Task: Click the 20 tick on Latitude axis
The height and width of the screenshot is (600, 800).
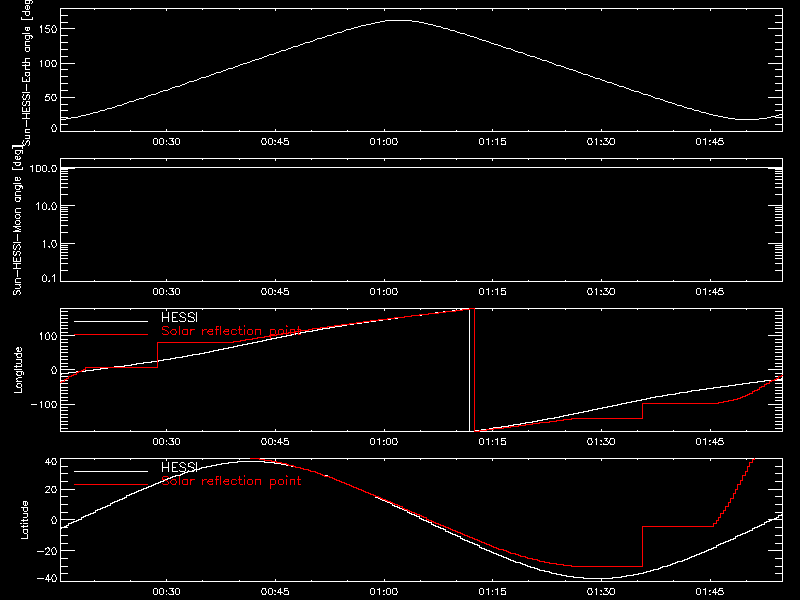Action: 52,489
